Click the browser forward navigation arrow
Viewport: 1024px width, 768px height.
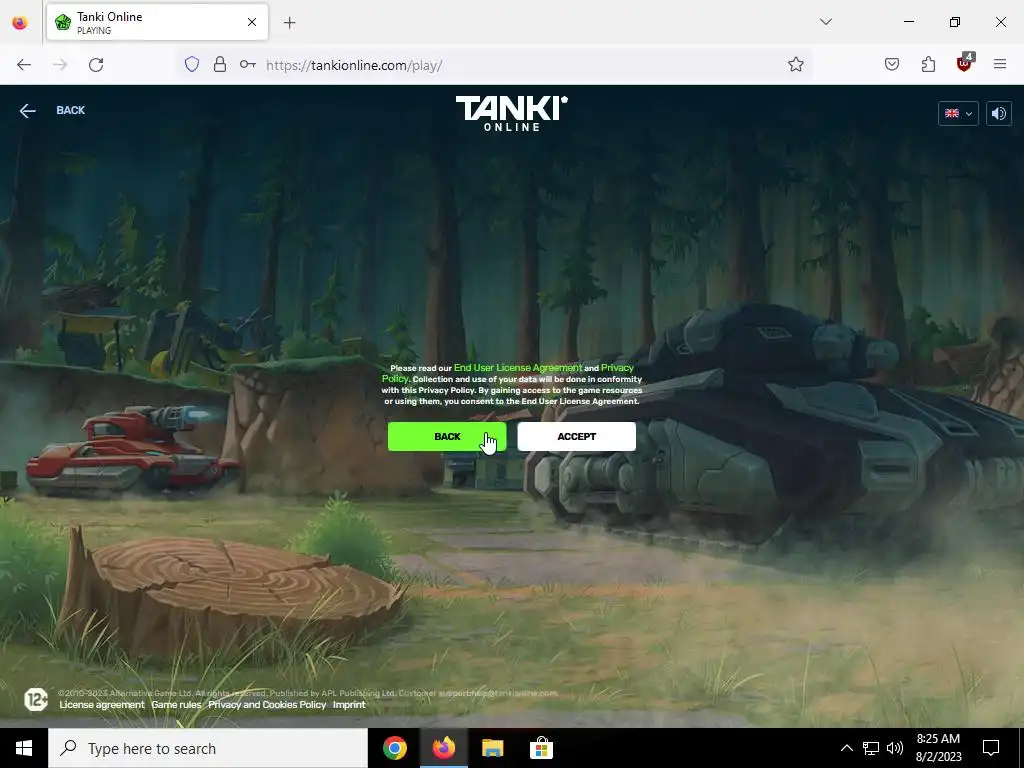[60, 65]
